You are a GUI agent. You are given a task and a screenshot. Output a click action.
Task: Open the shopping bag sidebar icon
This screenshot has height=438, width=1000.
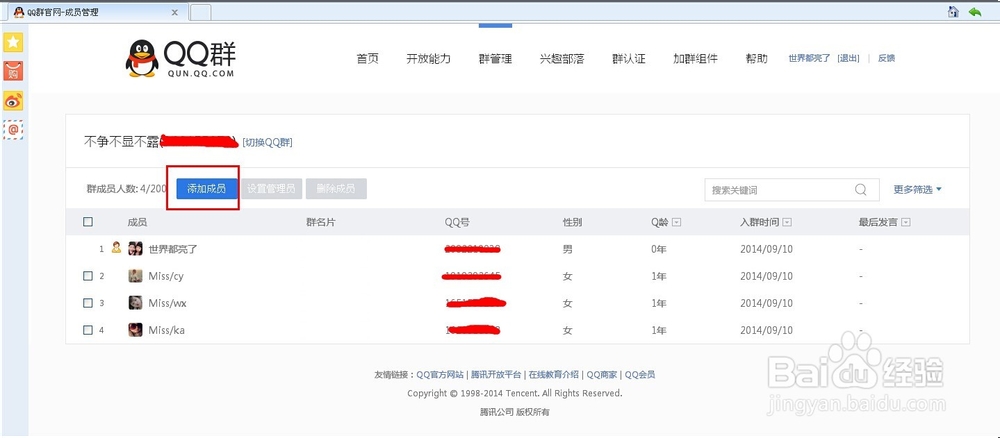tap(13, 71)
